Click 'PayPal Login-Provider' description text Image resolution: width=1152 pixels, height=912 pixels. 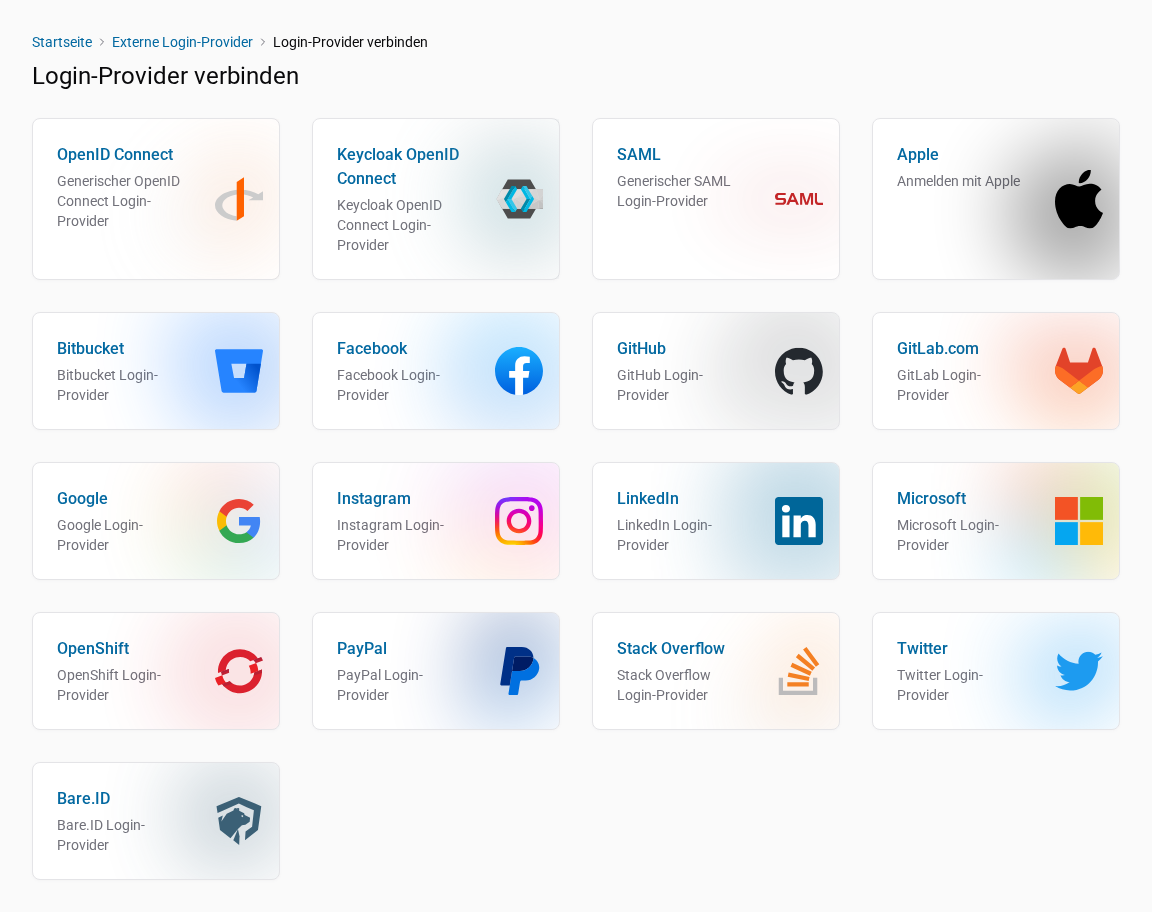[x=380, y=685]
